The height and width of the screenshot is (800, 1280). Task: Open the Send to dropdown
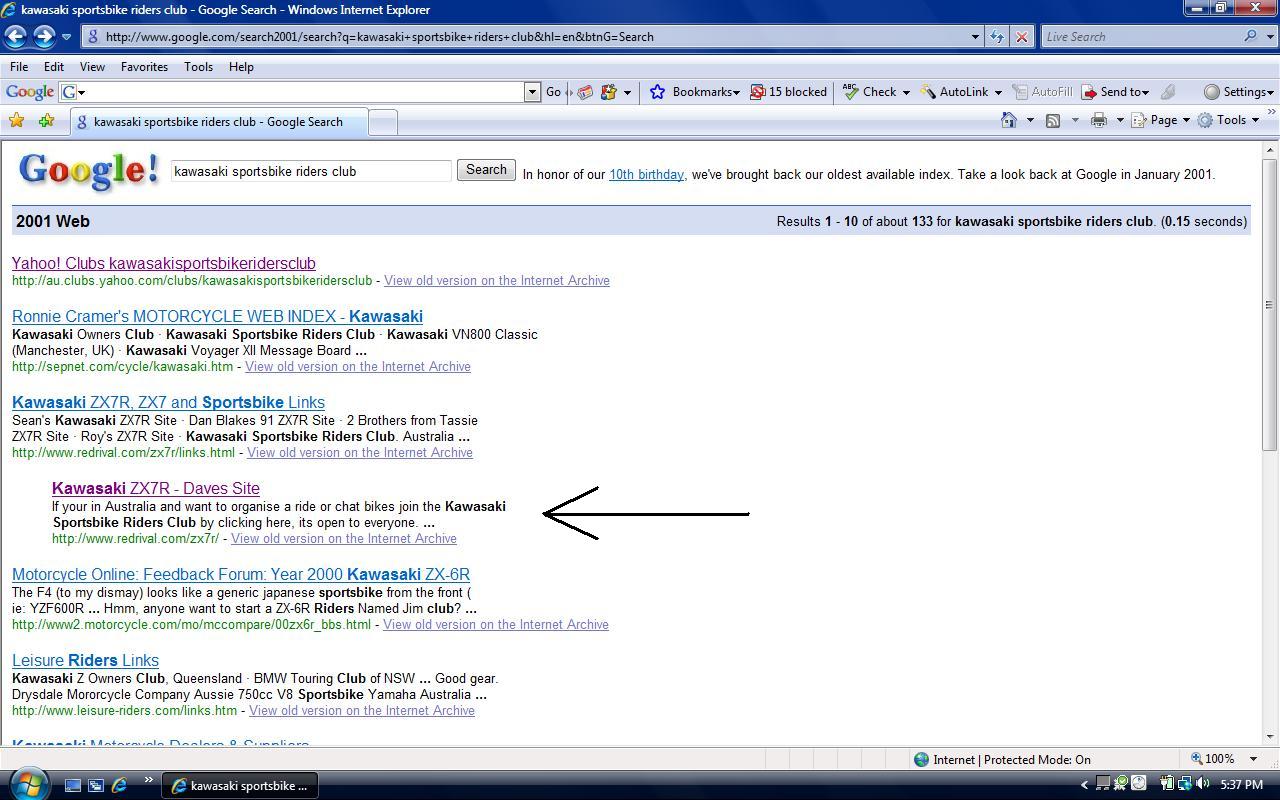pyautogui.click(x=1117, y=91)
